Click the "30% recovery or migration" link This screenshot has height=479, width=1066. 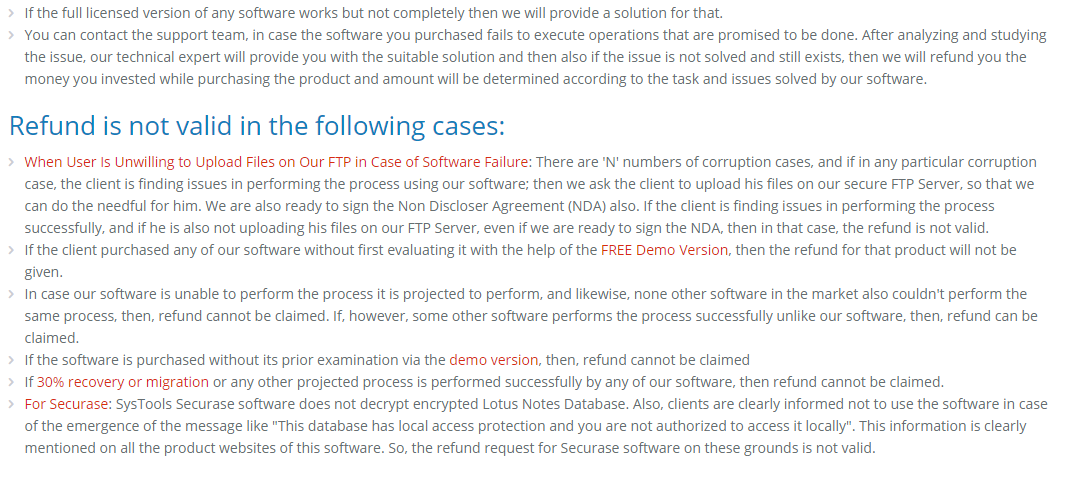[x=123, y=382]
